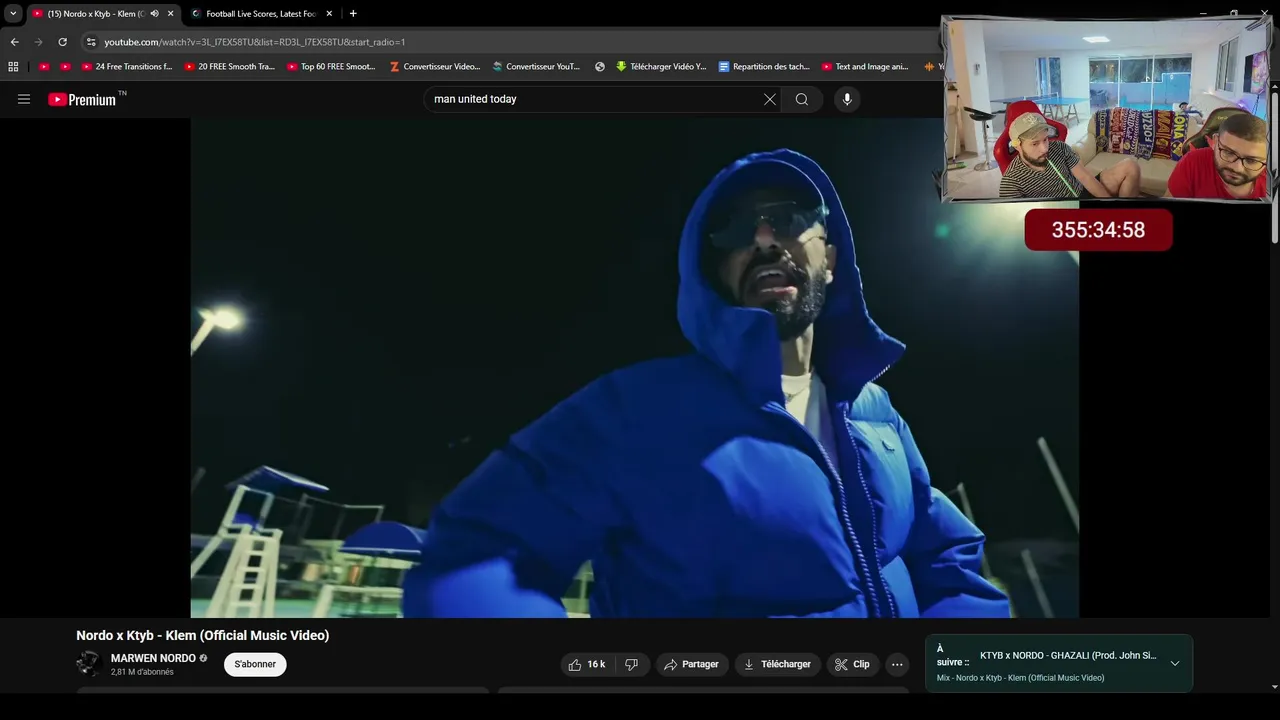Screen dimensions: 1280x720
Task: Like the video with thumbs up
Action: (587, 664)
